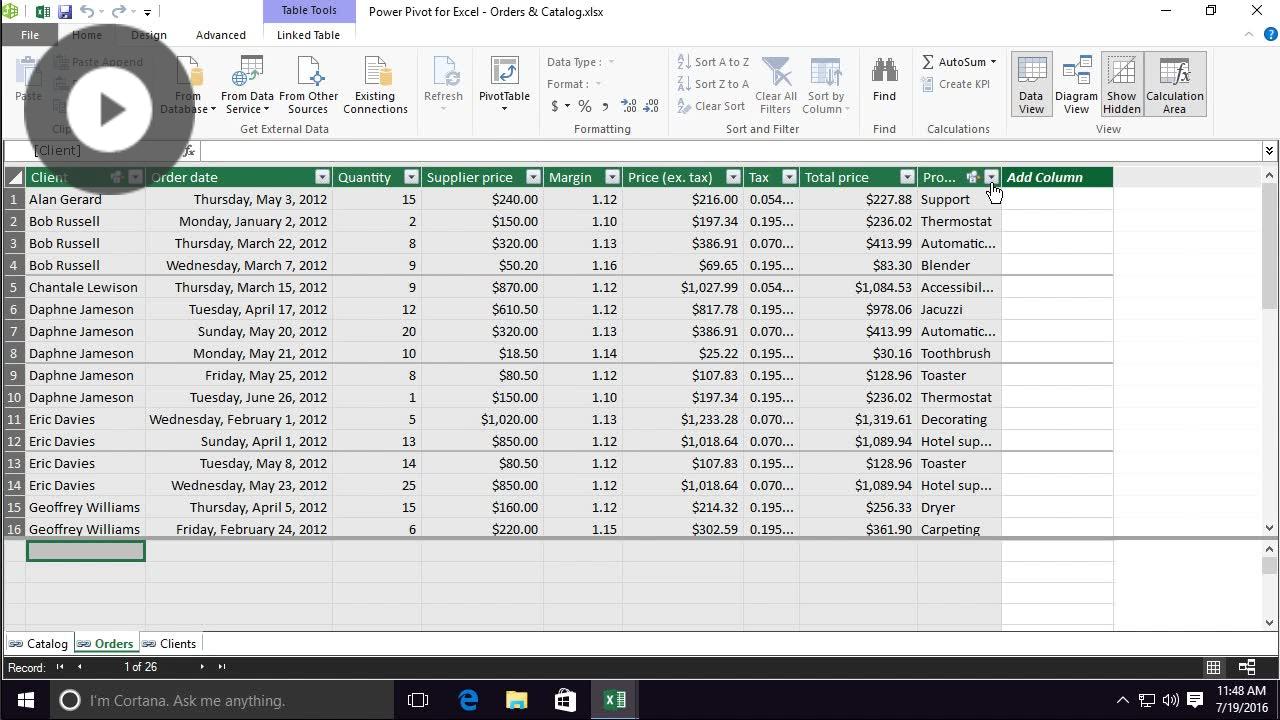1280x720 pixels.
Task: Open Order date column filter dropdown
Action: coord(322,177)
